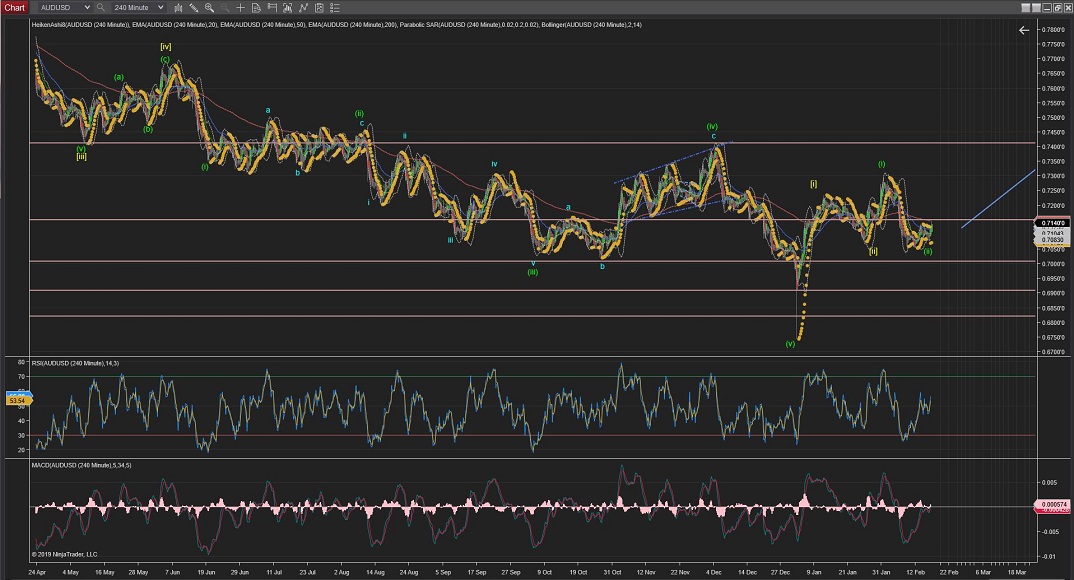Select the Chart tab
1074x580 pixels.
pyautogui.click(x=14, y=8)
